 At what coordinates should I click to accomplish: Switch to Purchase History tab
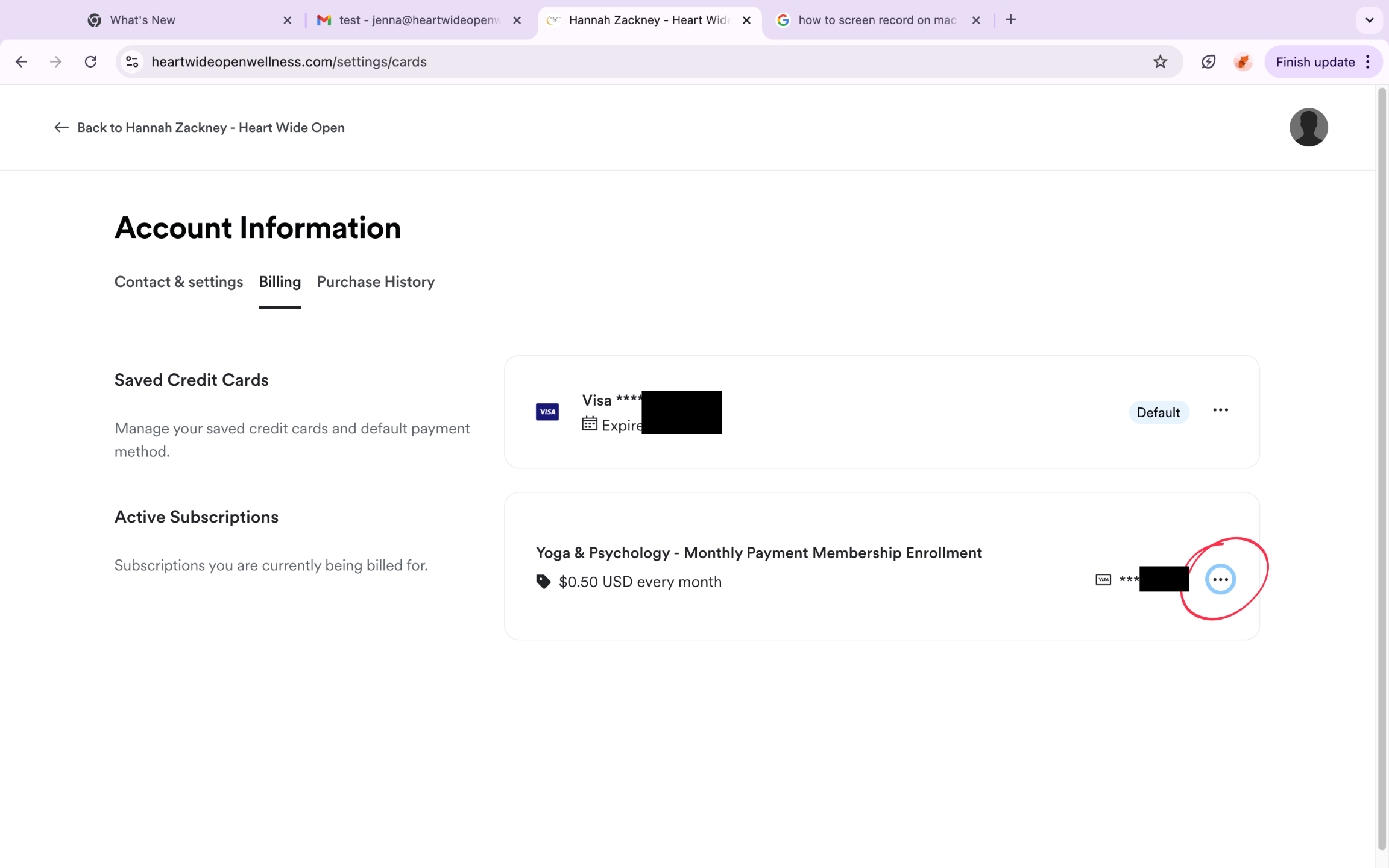376,281
